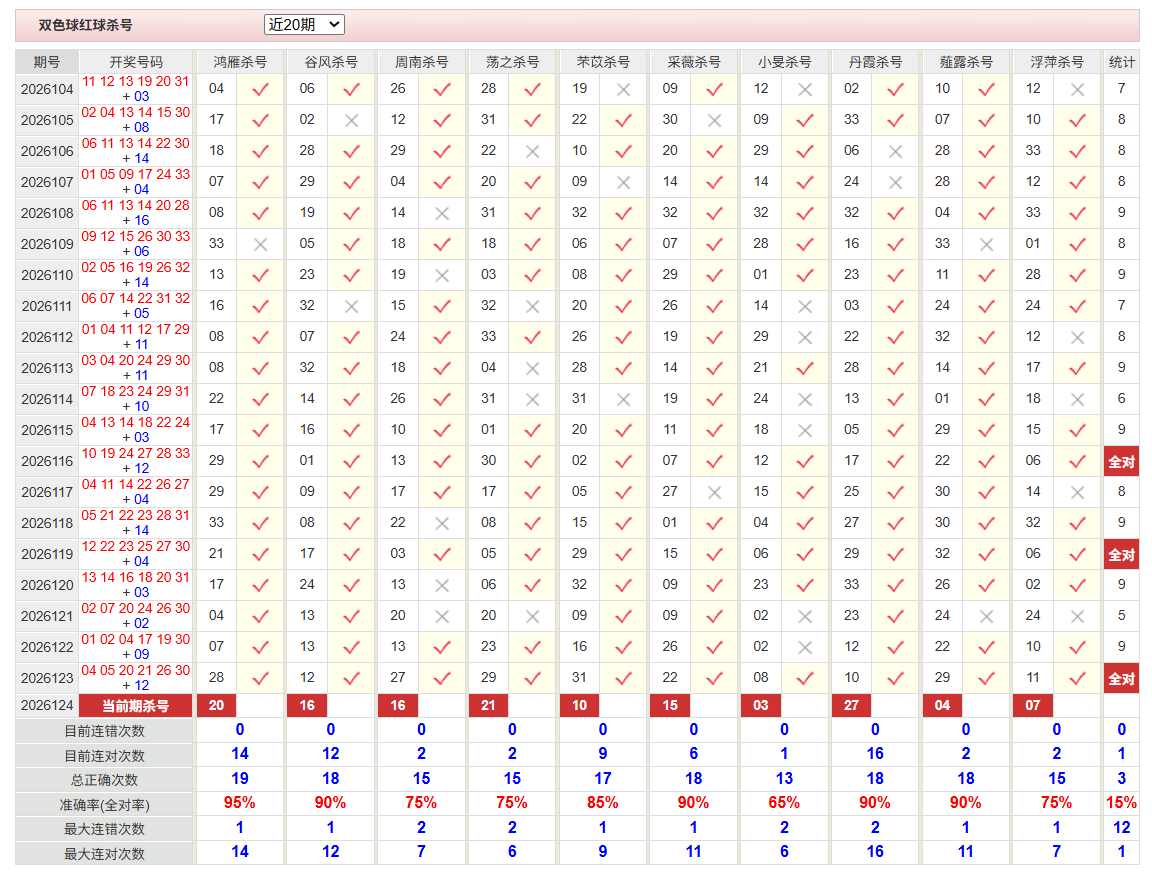Click the cross mark for 蘋露杀号 in period 2026121
Screen dimensions: 1152x885
987,617
